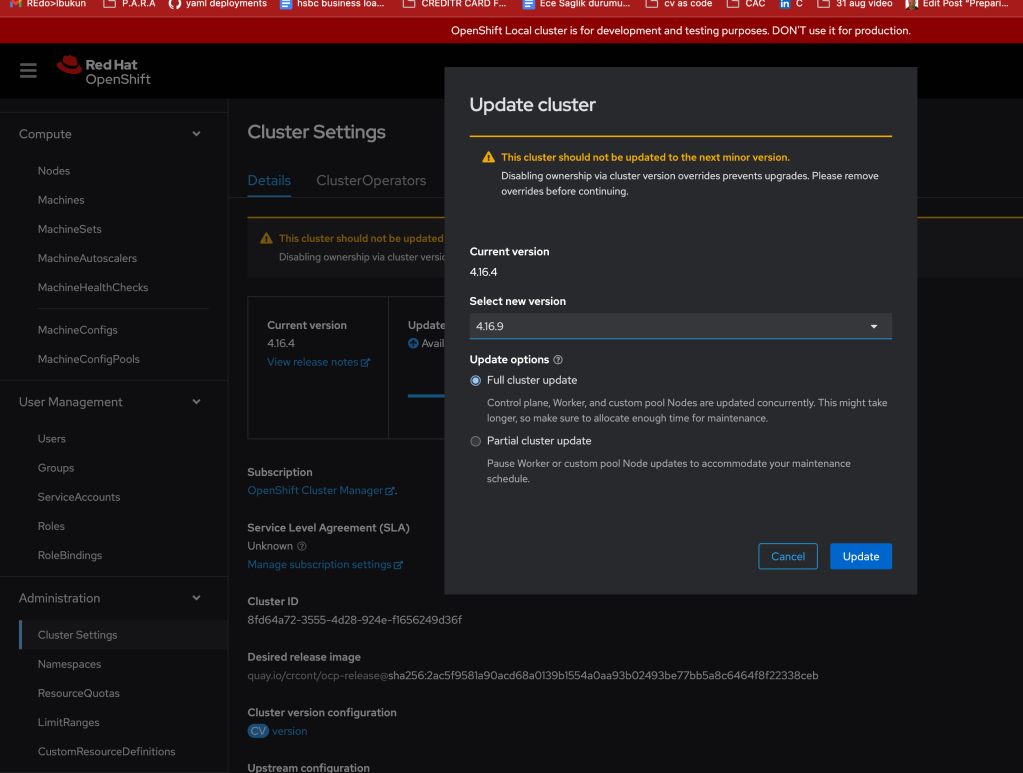Open CustomResourceDefinitions in sidebar

[x=106, y=751]
